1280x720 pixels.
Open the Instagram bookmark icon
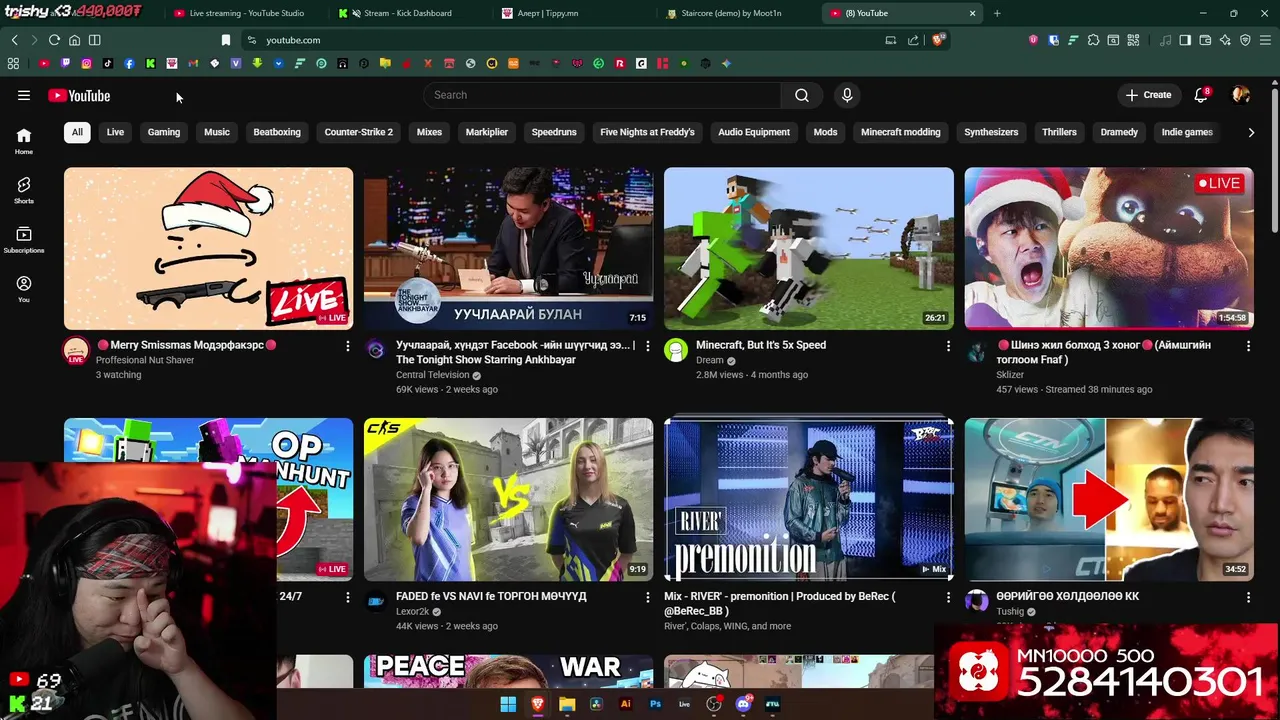(x=86, y=63)
